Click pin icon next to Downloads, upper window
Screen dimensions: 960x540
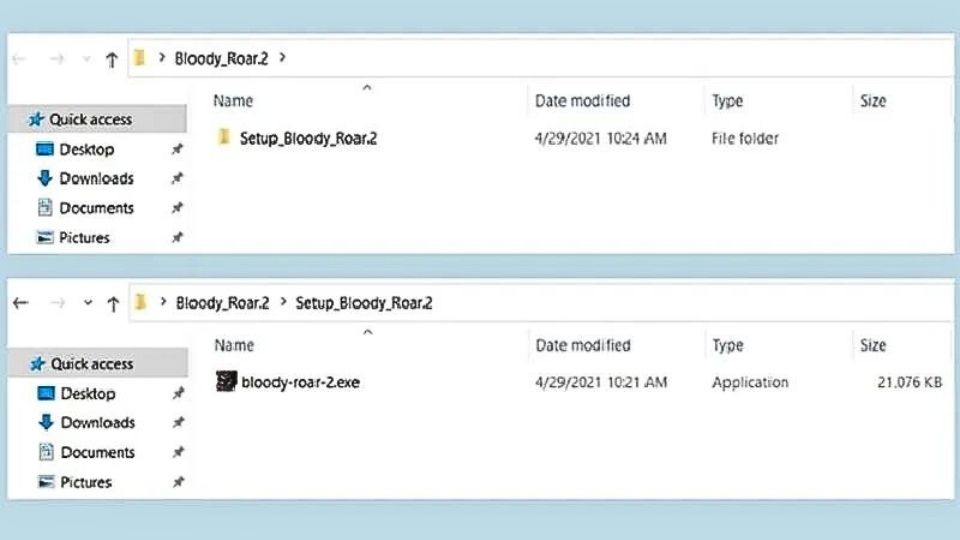(177, 179)
